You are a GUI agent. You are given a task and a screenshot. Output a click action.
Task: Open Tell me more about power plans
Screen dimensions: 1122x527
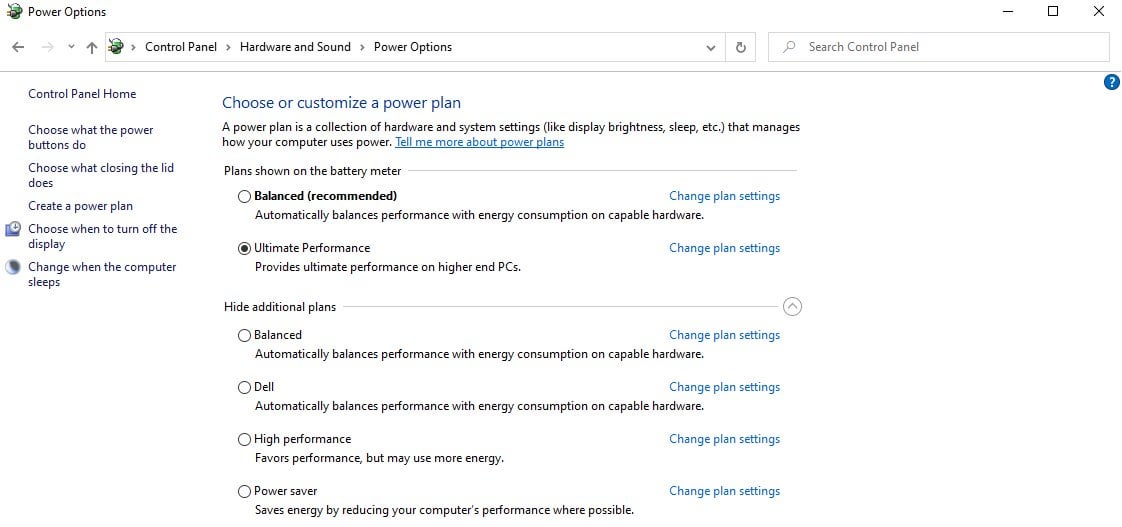pos(479,142)
